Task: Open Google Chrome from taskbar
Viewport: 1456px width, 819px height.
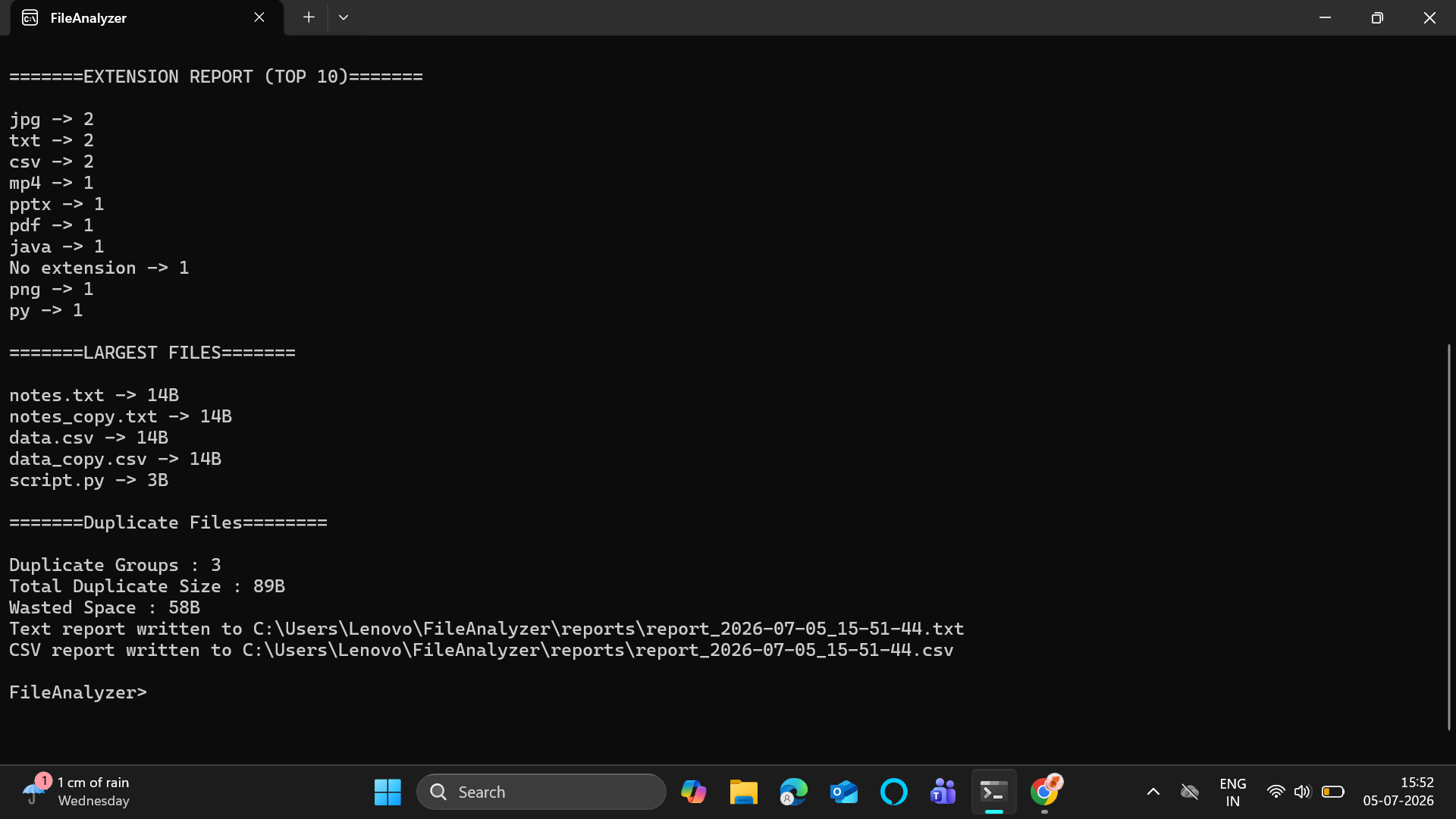Action: [x=1045, y=792]
